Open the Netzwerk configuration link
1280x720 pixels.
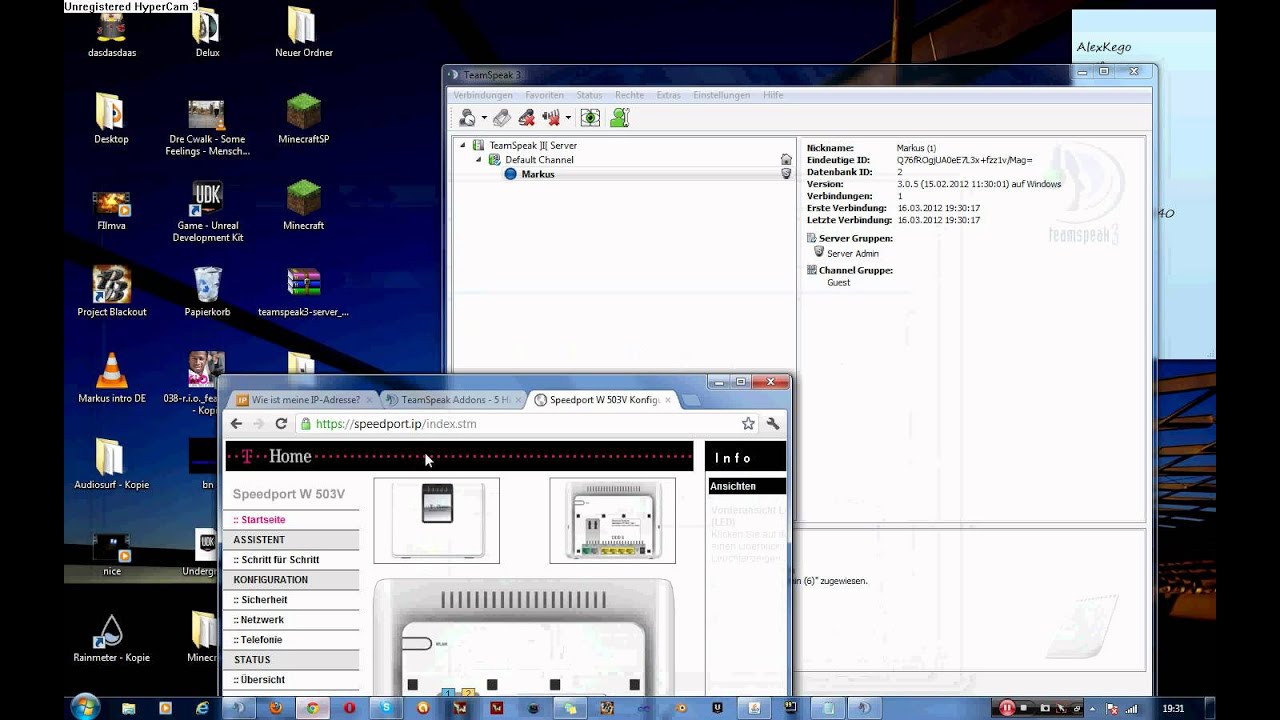262,620
